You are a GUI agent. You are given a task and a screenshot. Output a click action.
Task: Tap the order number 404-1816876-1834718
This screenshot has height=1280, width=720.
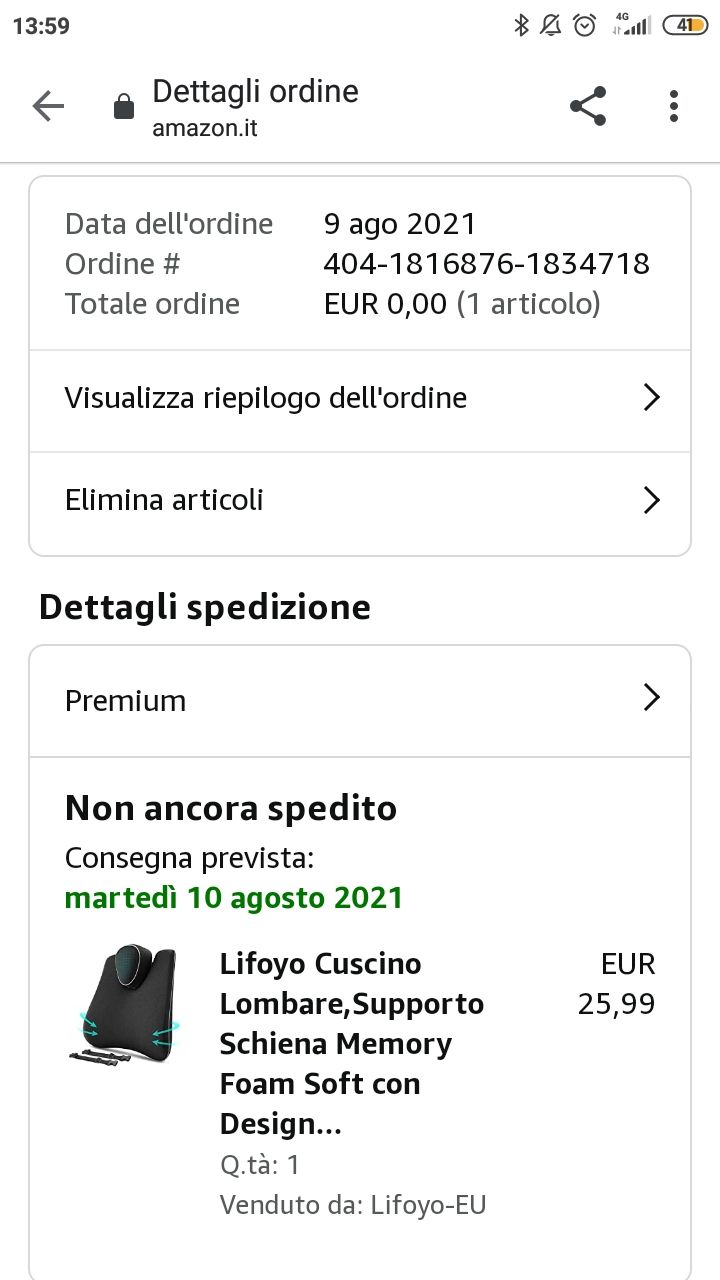pyautogui.click(x=487, y=264)
